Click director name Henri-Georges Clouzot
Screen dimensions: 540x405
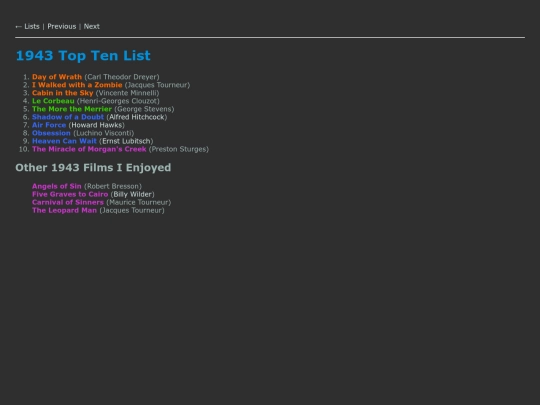(x=118, y=101)
